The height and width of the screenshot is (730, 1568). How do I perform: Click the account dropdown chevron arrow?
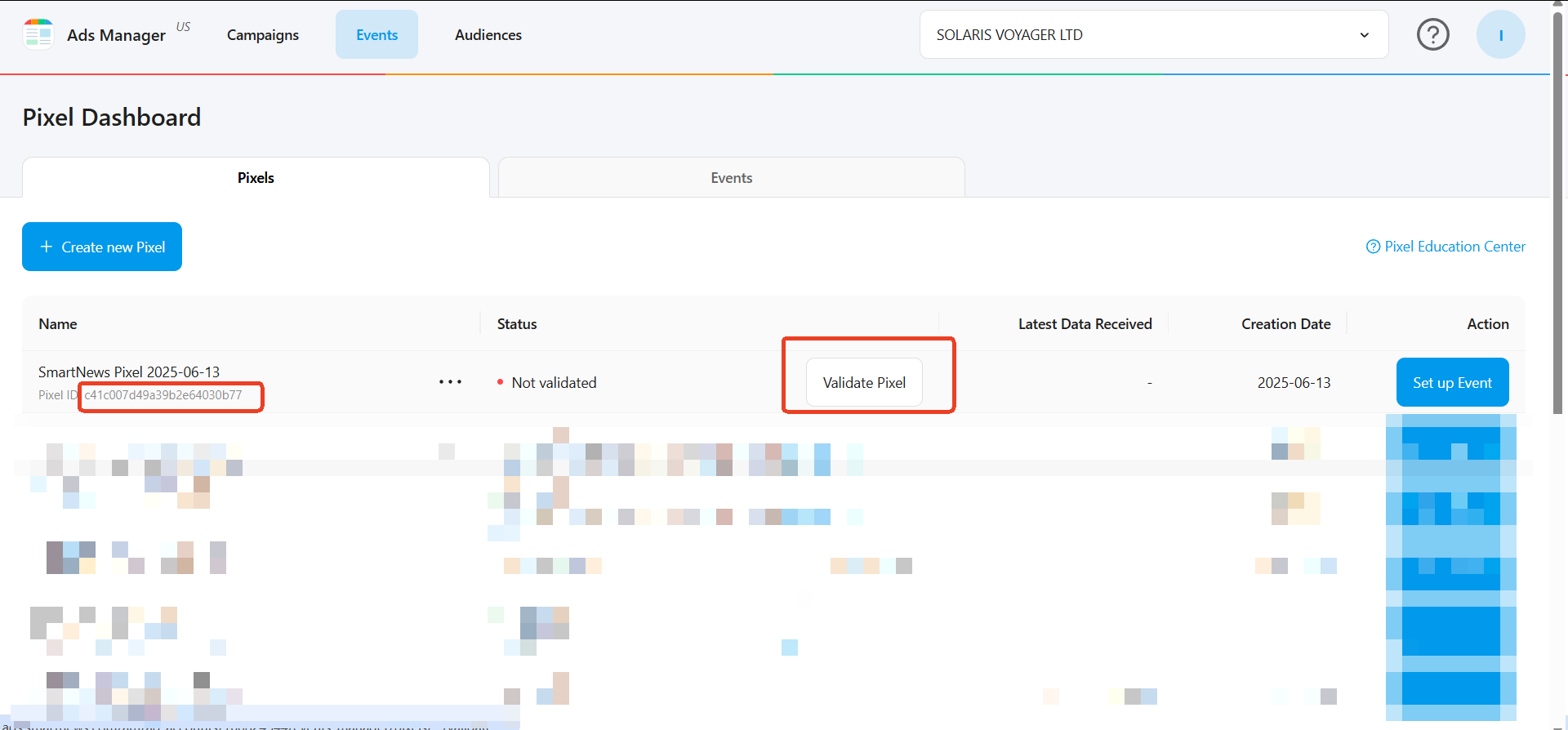[1364, 35]
